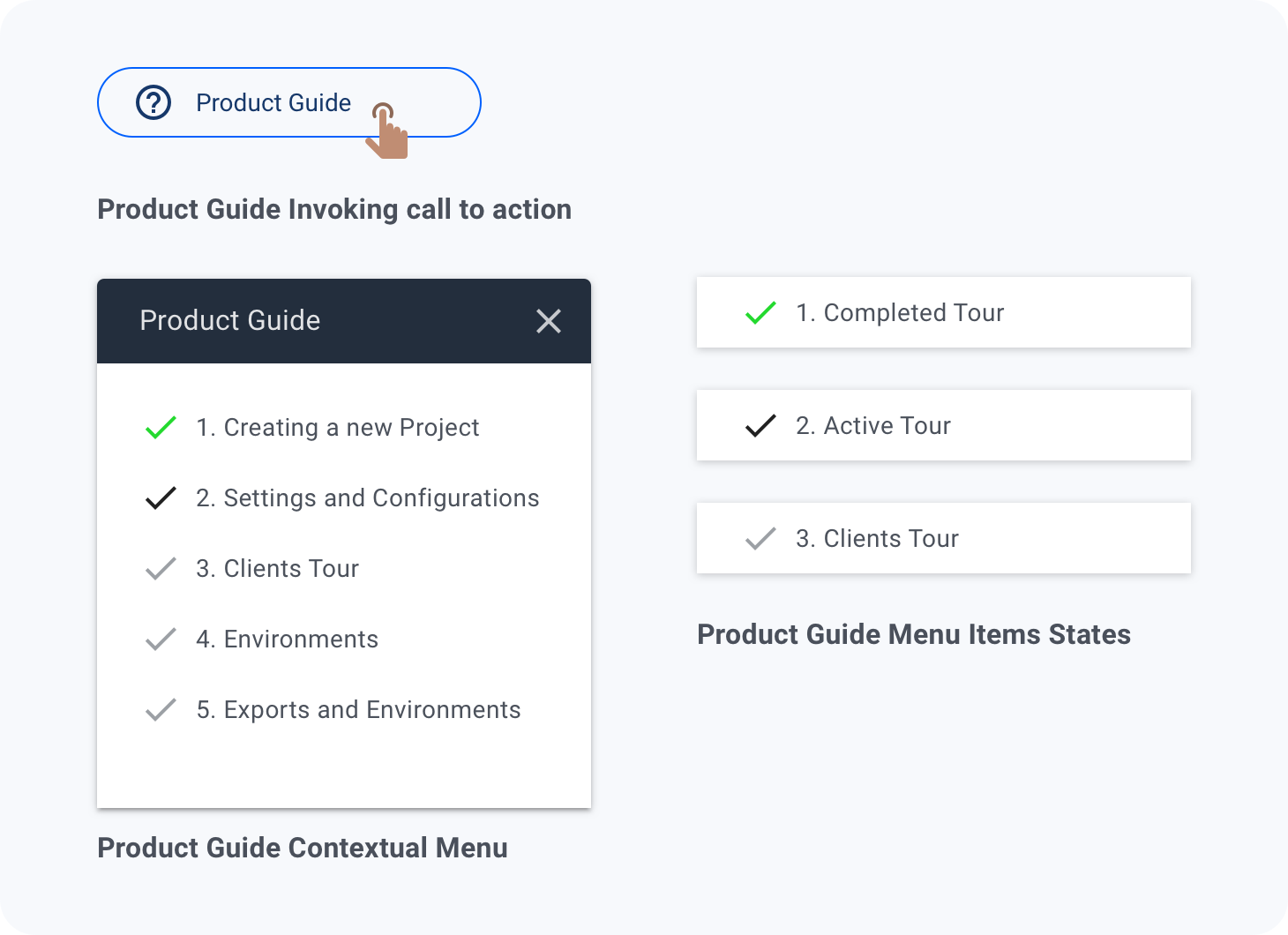Click gray checkmark beside Clients Tour in menu
Screen dimensions: 1288x935
pos(161,569)
